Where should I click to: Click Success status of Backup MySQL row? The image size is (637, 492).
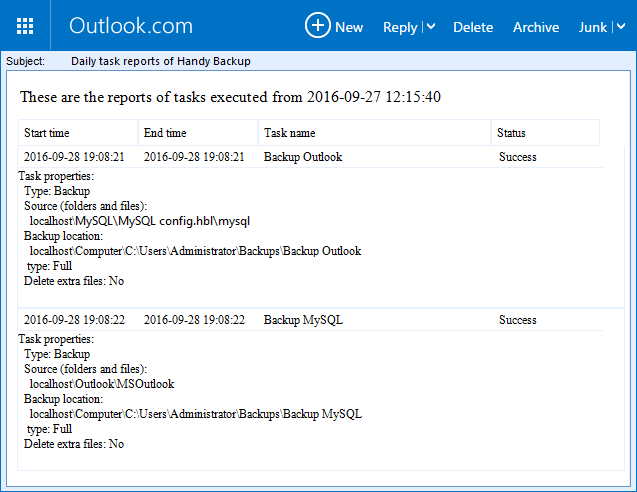tap(518, 320)
